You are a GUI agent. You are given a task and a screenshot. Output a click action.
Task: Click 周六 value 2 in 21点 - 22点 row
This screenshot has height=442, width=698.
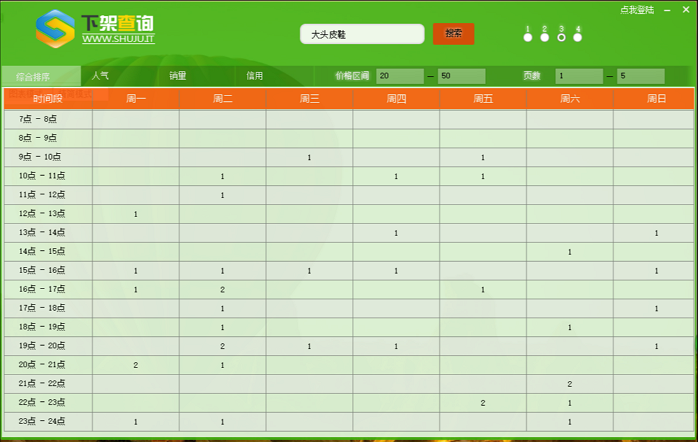[x=570, y=384]
